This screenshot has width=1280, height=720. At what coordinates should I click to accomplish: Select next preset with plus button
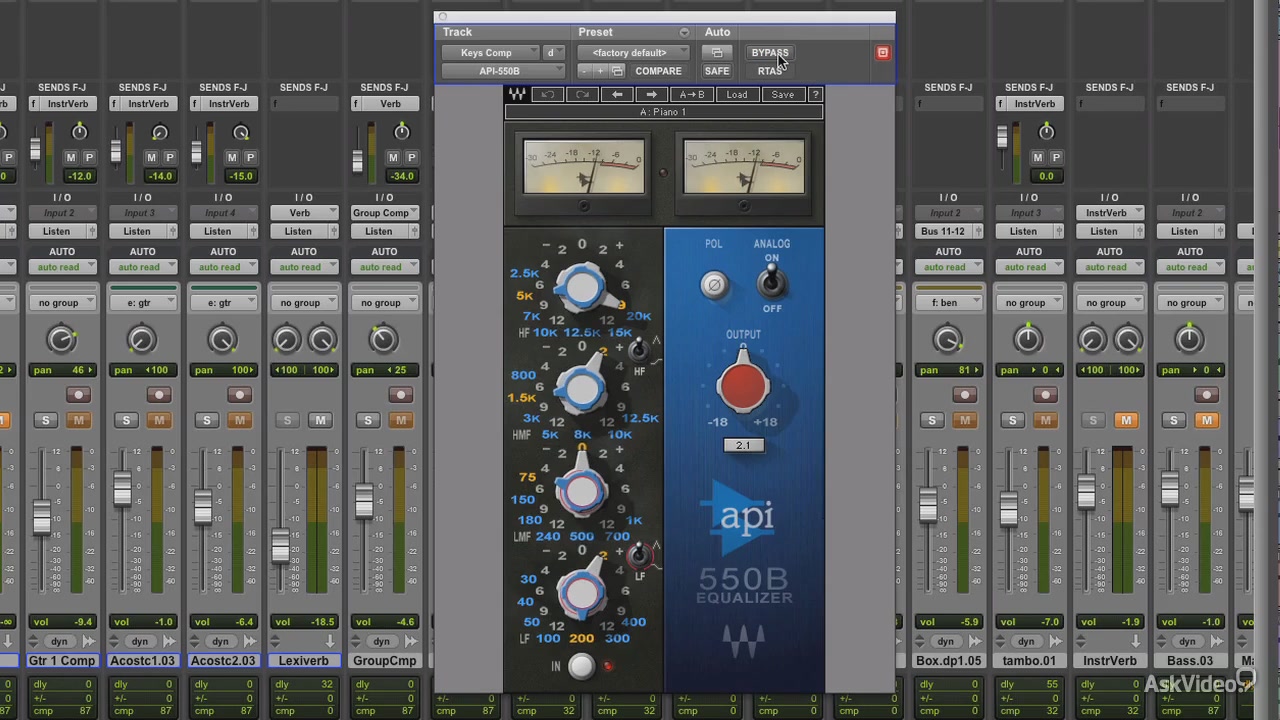(600, 71)
